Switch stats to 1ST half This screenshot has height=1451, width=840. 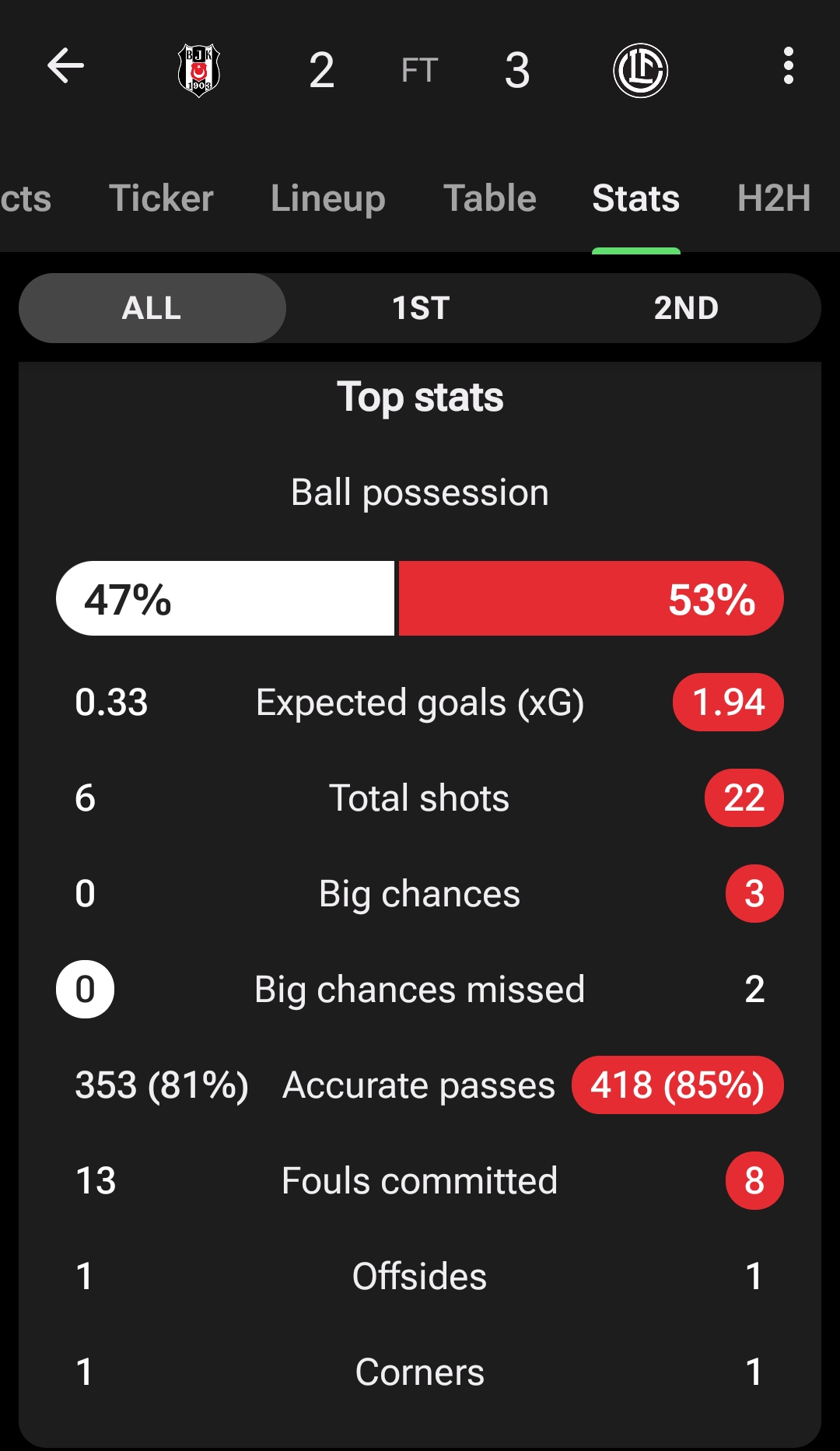[420, 308]
